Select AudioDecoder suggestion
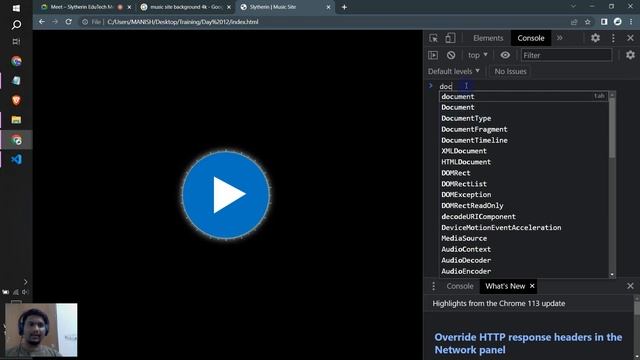 [524, 260]
